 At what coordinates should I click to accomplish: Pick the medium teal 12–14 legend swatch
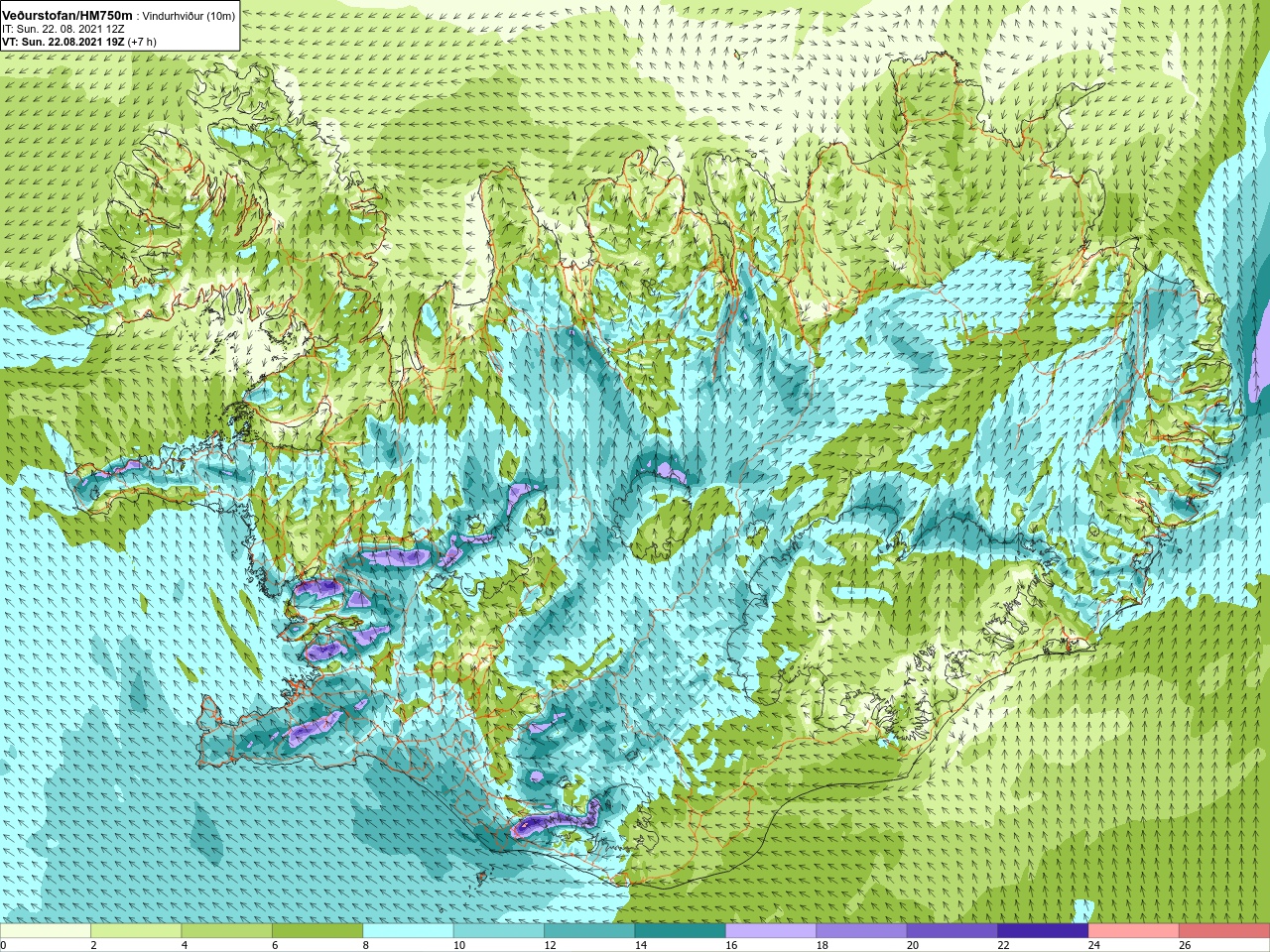click(589, 931)
